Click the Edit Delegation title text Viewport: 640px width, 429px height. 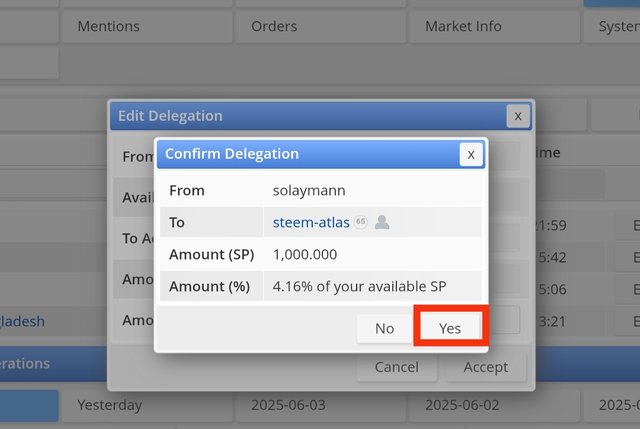[170, 116]
